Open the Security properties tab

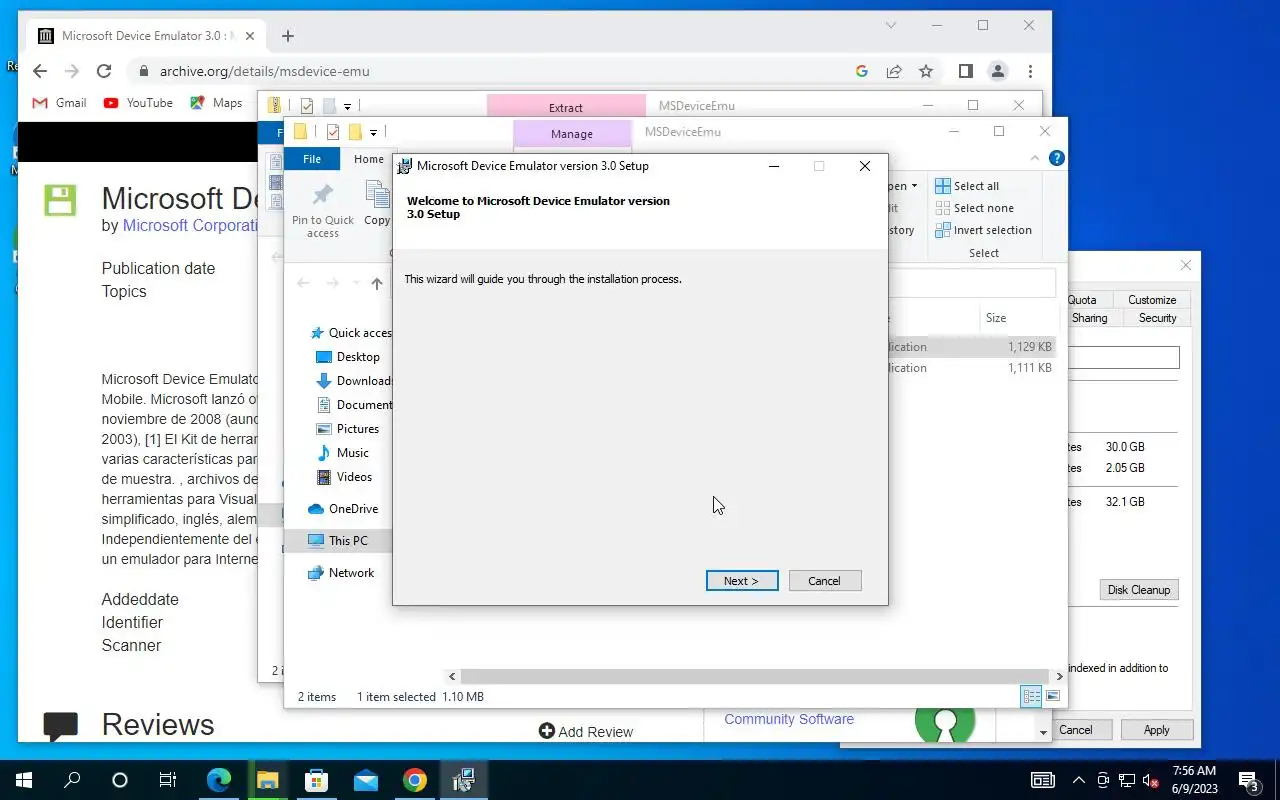(1157, 318)
